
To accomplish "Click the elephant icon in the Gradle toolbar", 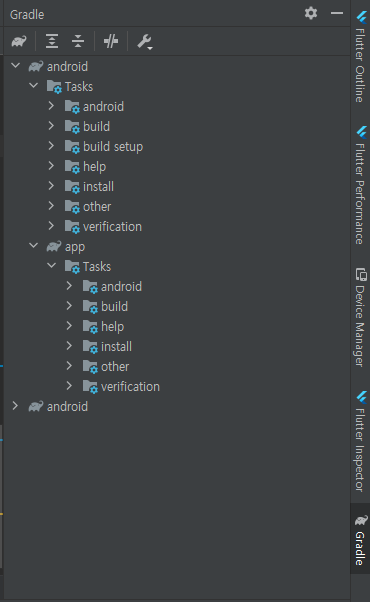I will pos(19,41).
